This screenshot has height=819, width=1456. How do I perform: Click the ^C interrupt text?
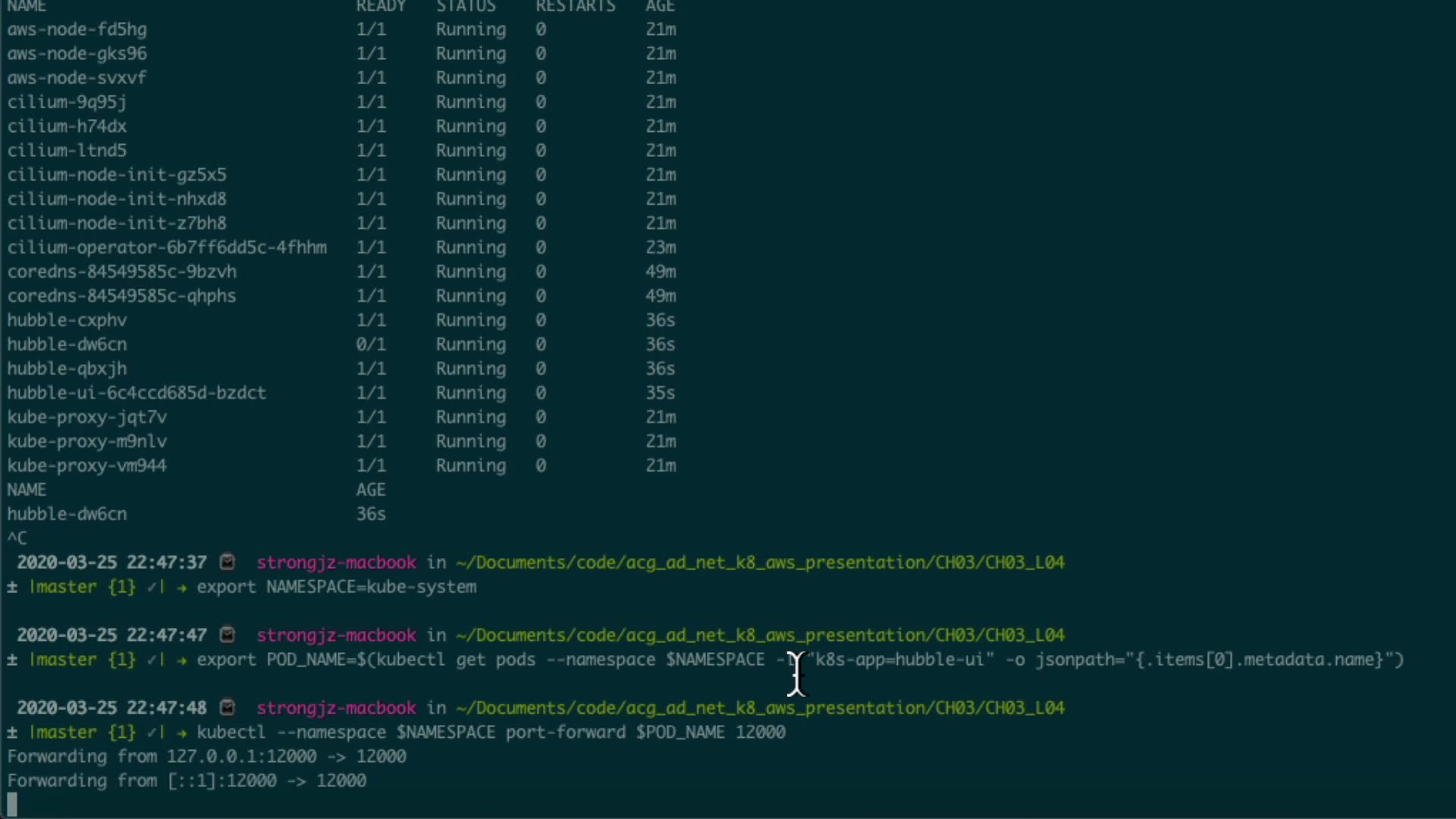click(x=17, y=538)
